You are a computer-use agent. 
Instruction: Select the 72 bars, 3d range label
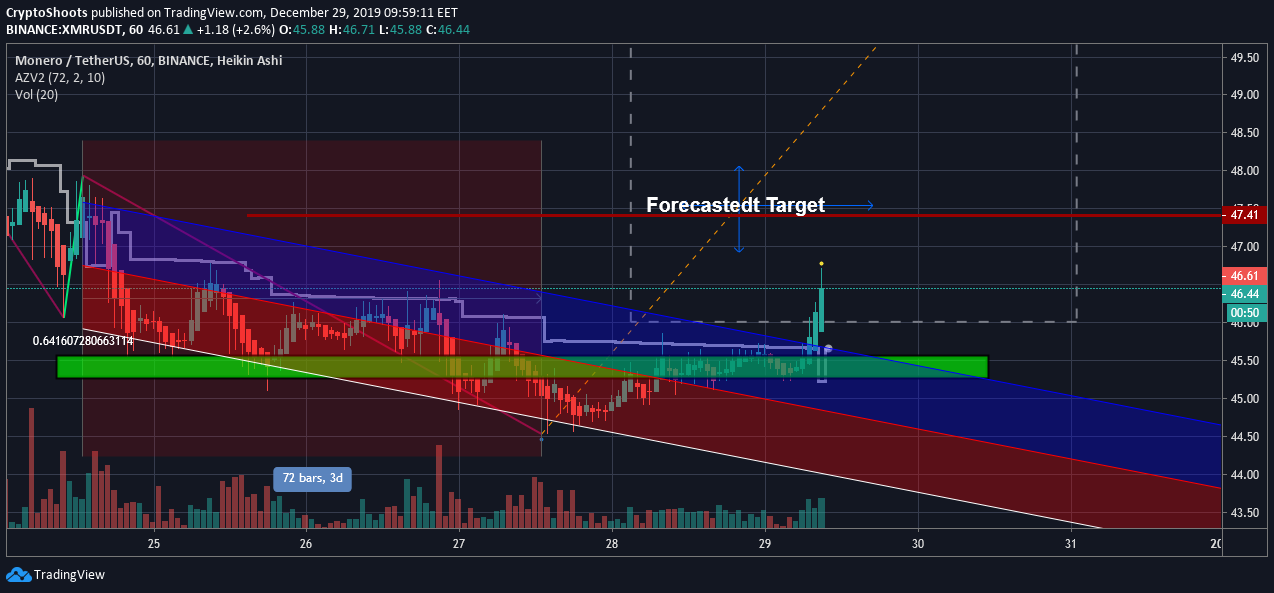coord(312,478)
